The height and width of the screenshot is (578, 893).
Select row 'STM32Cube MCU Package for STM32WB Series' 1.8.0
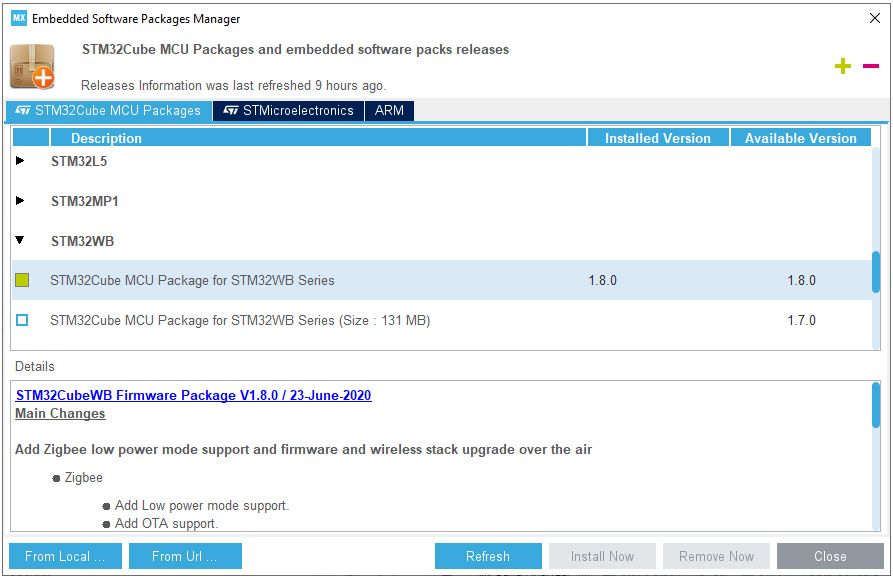tap(442, 280)
